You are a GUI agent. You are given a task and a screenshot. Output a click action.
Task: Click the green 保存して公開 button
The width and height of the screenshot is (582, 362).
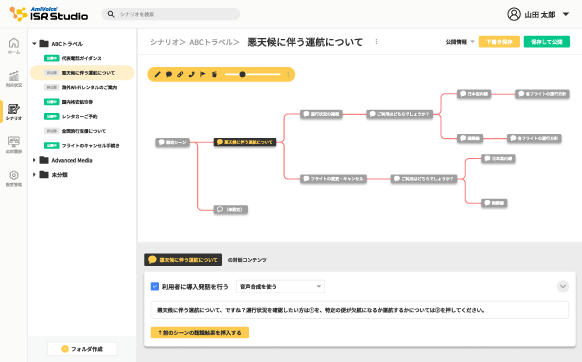546,42
